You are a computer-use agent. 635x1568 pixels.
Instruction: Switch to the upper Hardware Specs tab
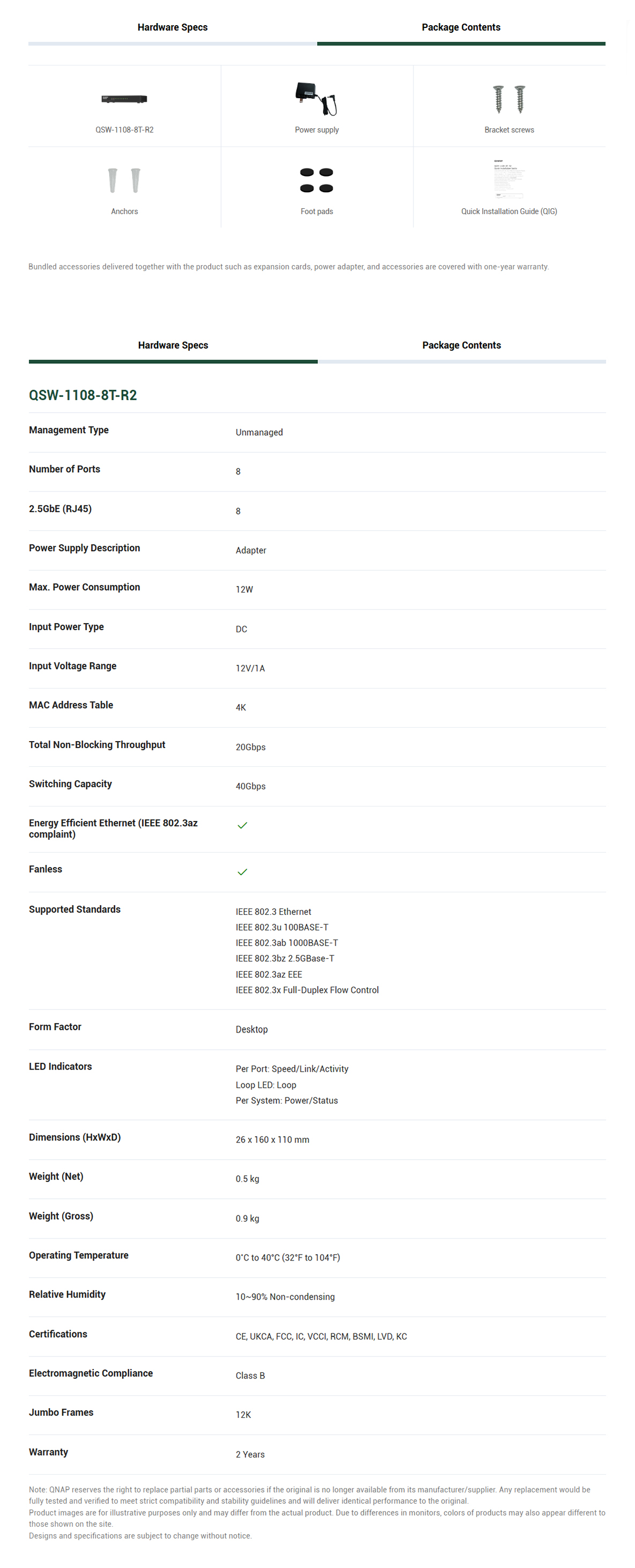pyautogui.click(x=172, y=27)
